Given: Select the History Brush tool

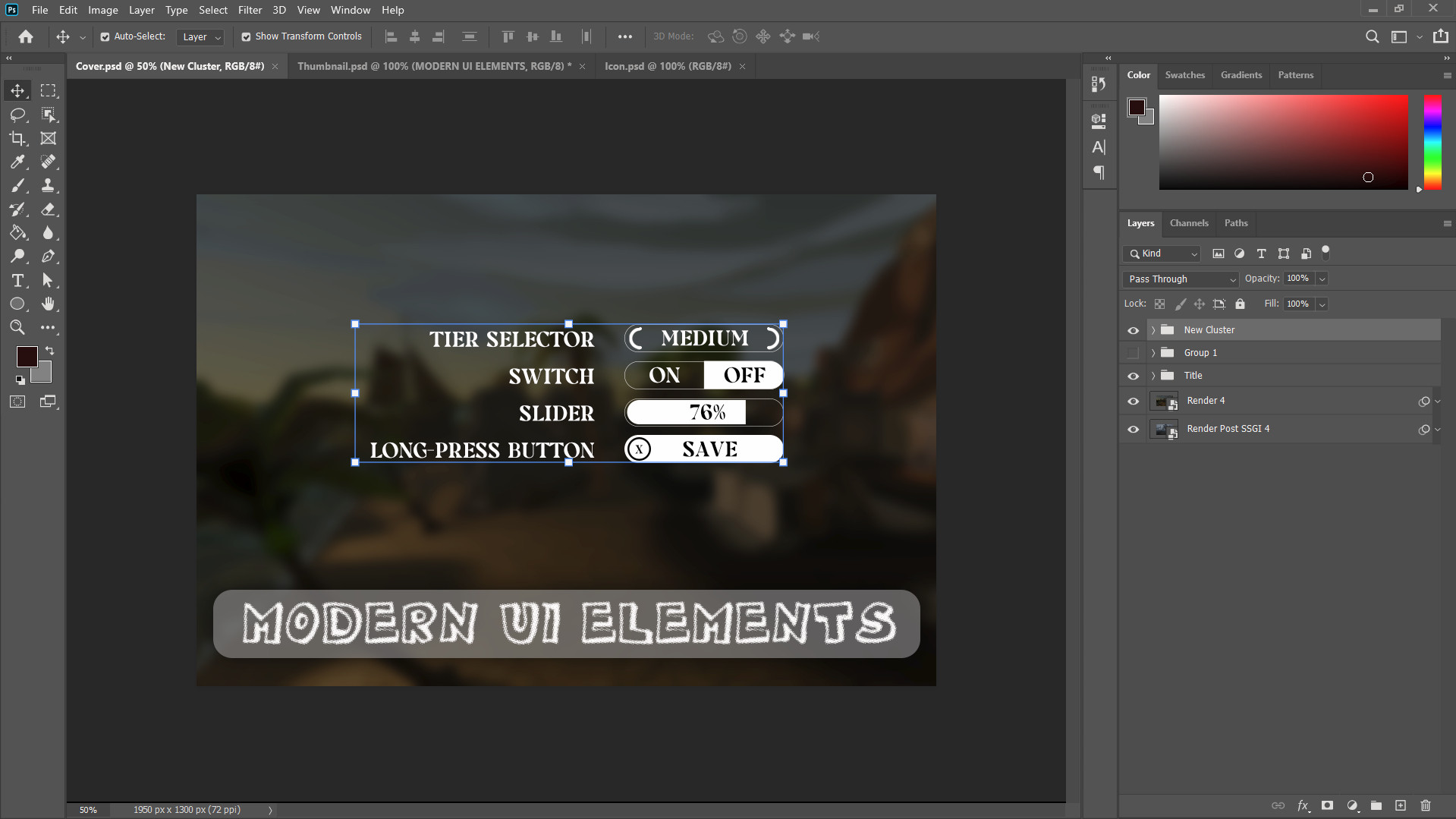Looking at the screenshot, I should [17, 209].
